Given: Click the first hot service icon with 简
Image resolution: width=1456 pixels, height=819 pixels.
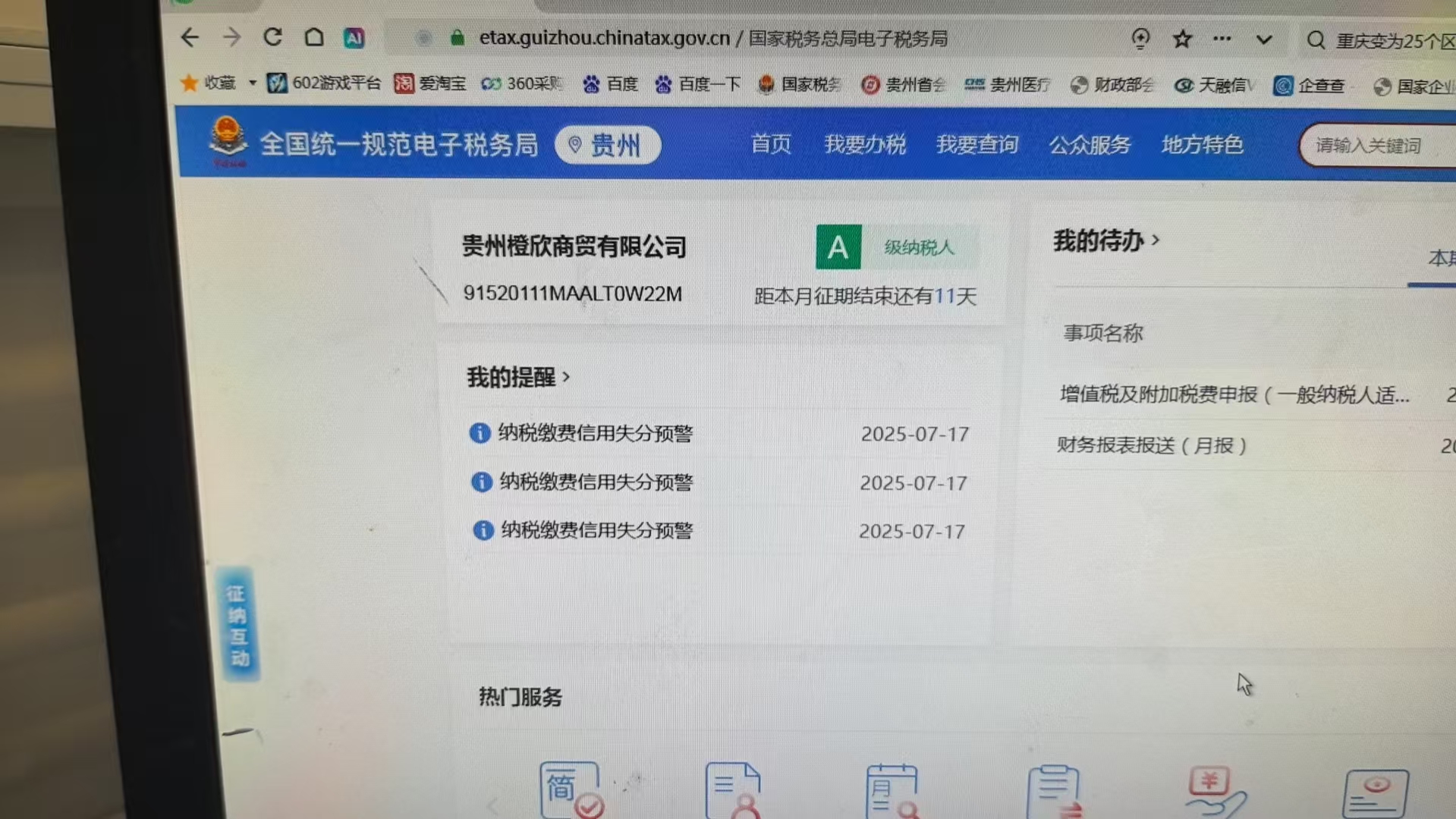Looking at the screenshot, I should (x=571, y=790).
